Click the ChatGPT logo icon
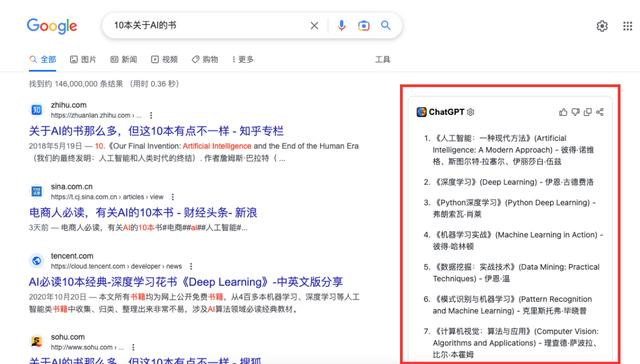This screenshot has width=640, height=364. point(422,112)
